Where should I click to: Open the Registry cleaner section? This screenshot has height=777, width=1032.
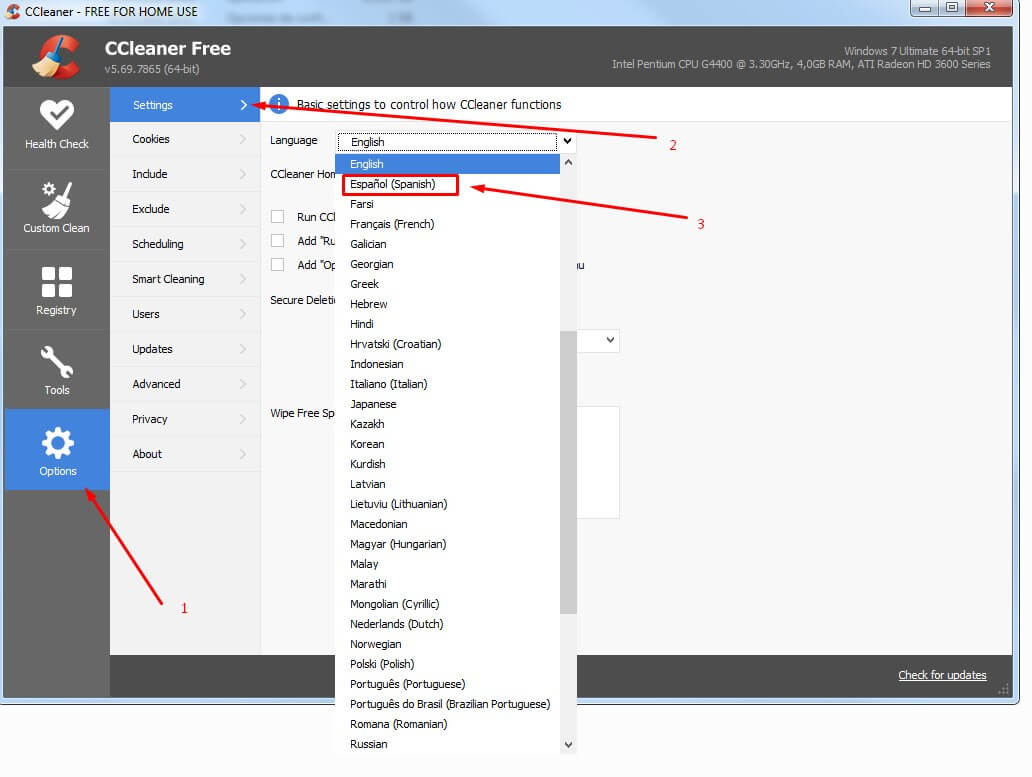click(57, 290)
